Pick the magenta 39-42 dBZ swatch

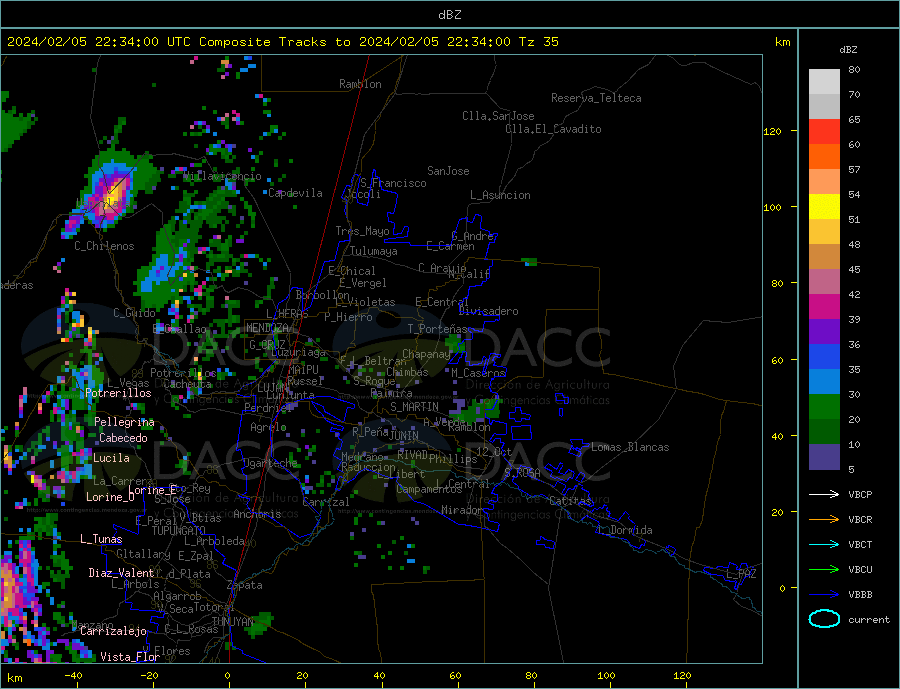coord(824,307)
